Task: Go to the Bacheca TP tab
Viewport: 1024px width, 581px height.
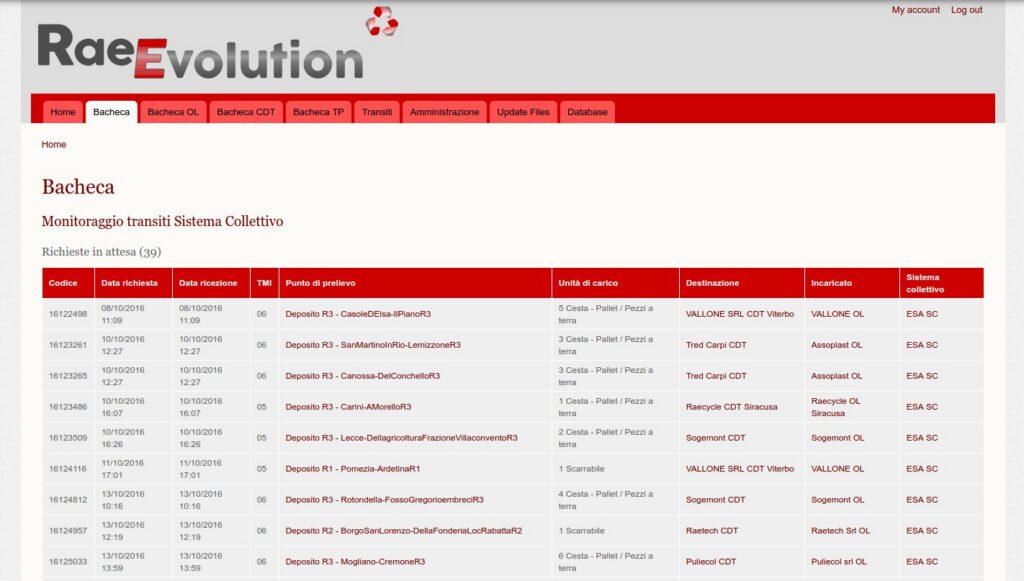Action: click(318, 112)
